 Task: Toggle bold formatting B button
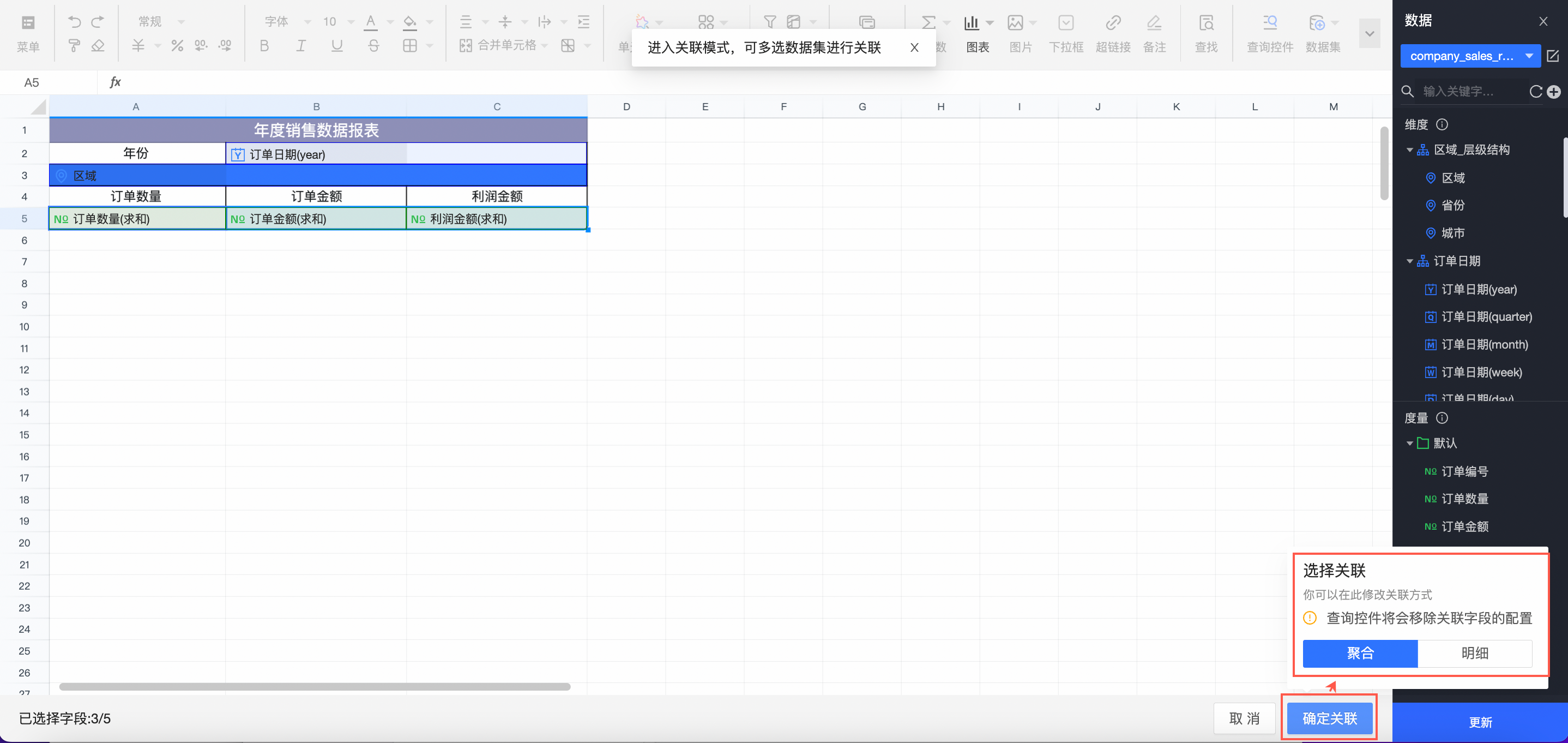pos(264,46)
